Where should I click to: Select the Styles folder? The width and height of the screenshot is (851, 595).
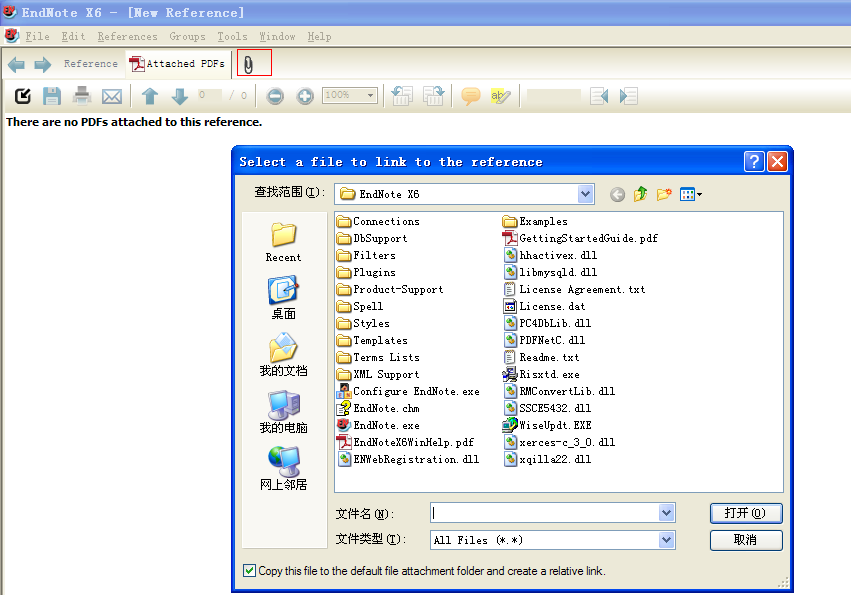point(363,324)
